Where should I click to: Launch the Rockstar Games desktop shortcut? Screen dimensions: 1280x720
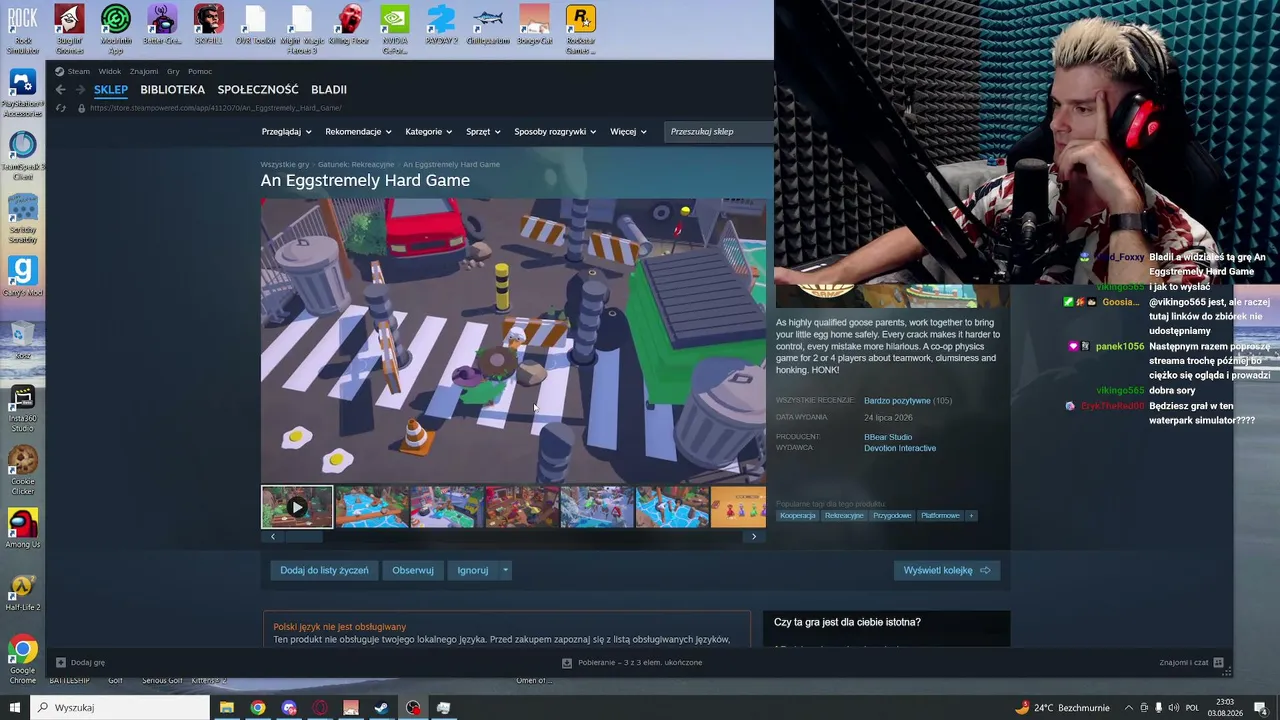click(x=580, y=29)
